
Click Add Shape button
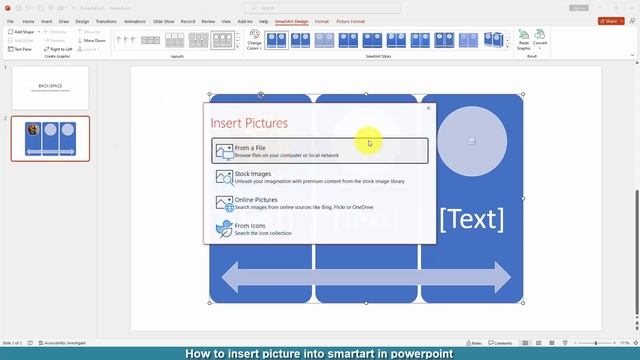tap(21, 31)
